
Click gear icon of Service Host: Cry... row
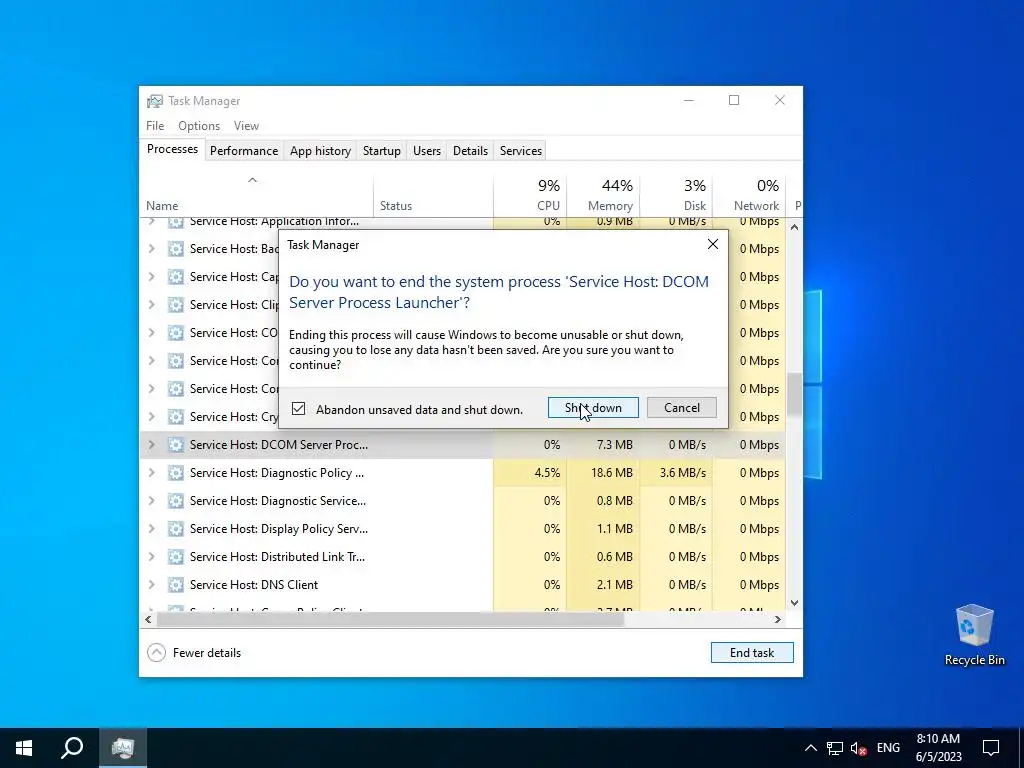click(x=175, y=417)
